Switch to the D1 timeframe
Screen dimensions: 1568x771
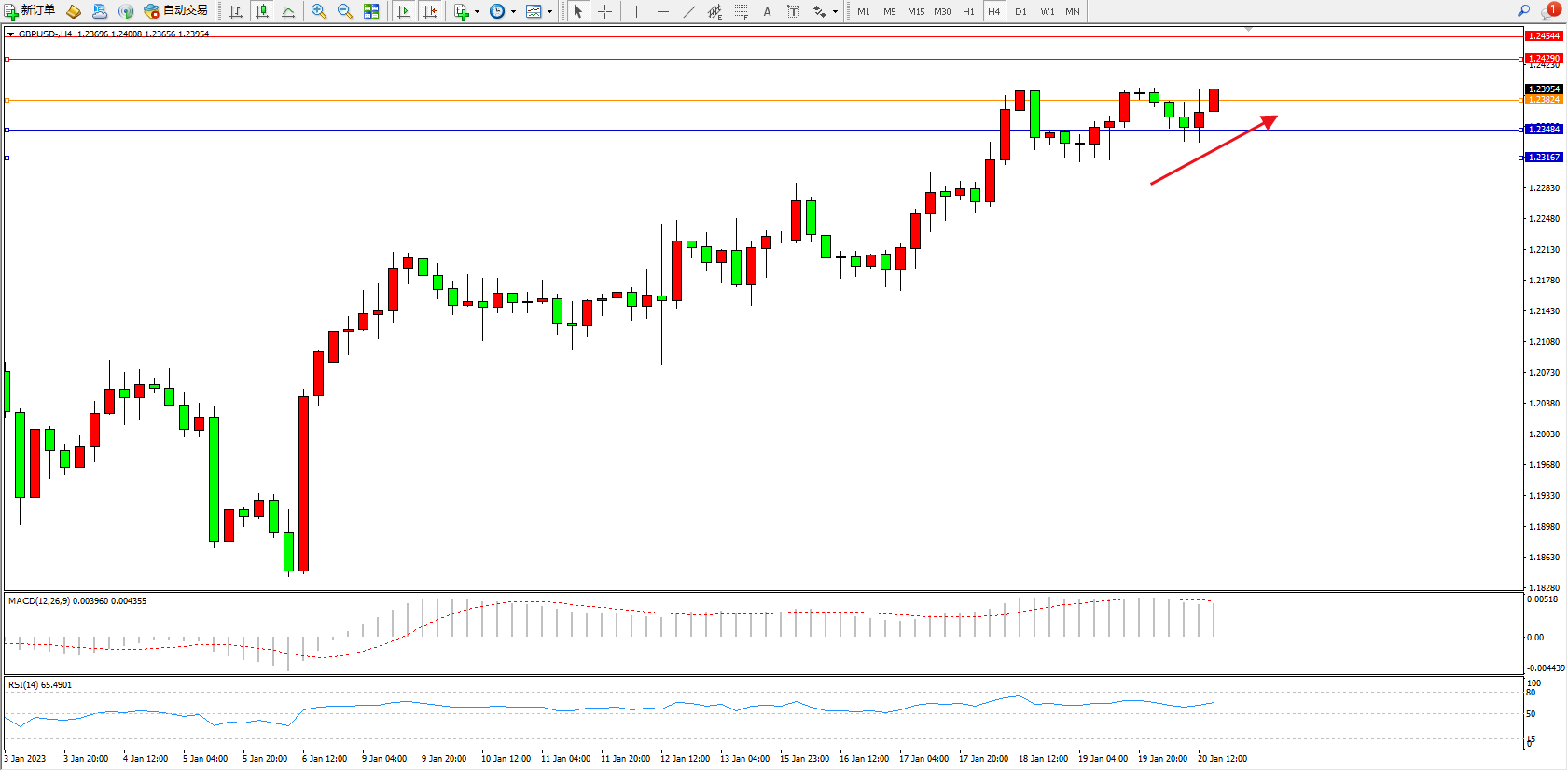tap(1020, 11)
